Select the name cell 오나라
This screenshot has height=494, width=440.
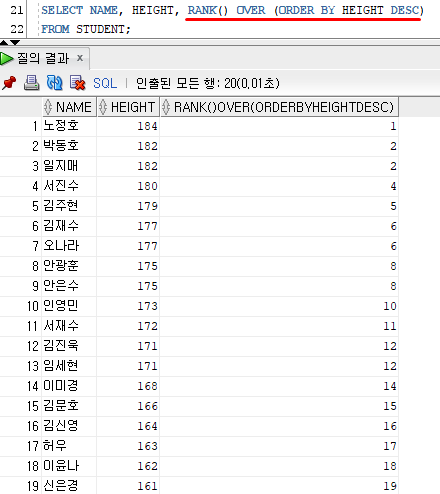tap(69, 246)
